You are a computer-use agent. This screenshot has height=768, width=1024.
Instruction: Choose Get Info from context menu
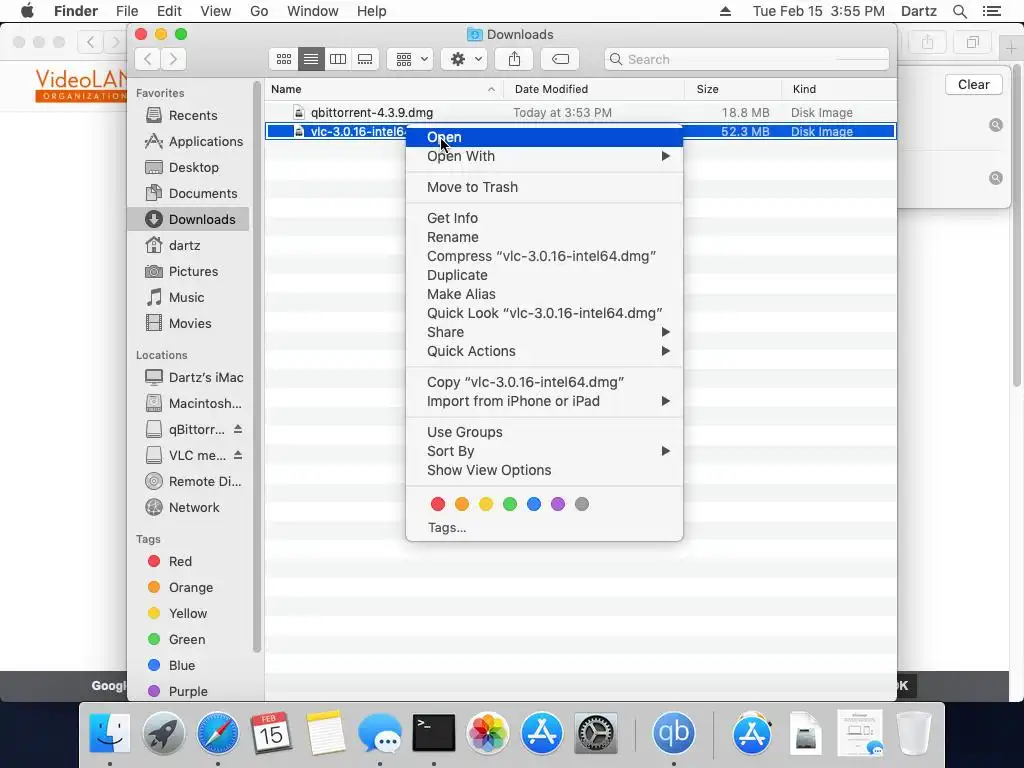[544, 218]
